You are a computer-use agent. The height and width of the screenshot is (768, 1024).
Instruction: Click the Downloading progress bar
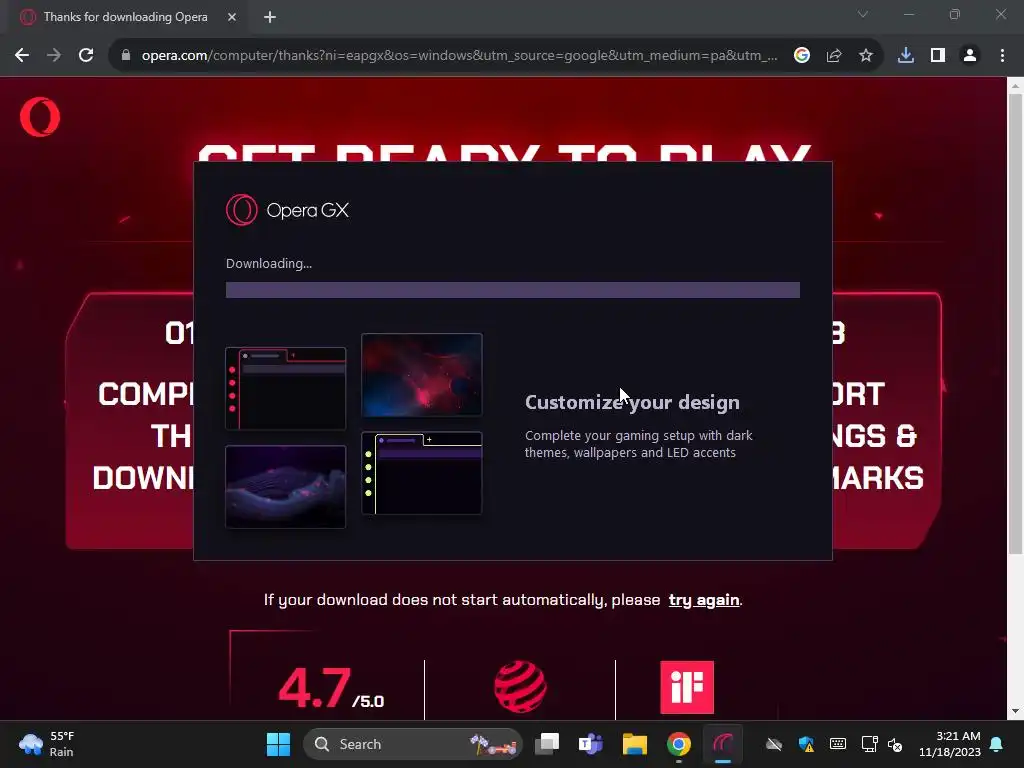(x=513, y=290)
